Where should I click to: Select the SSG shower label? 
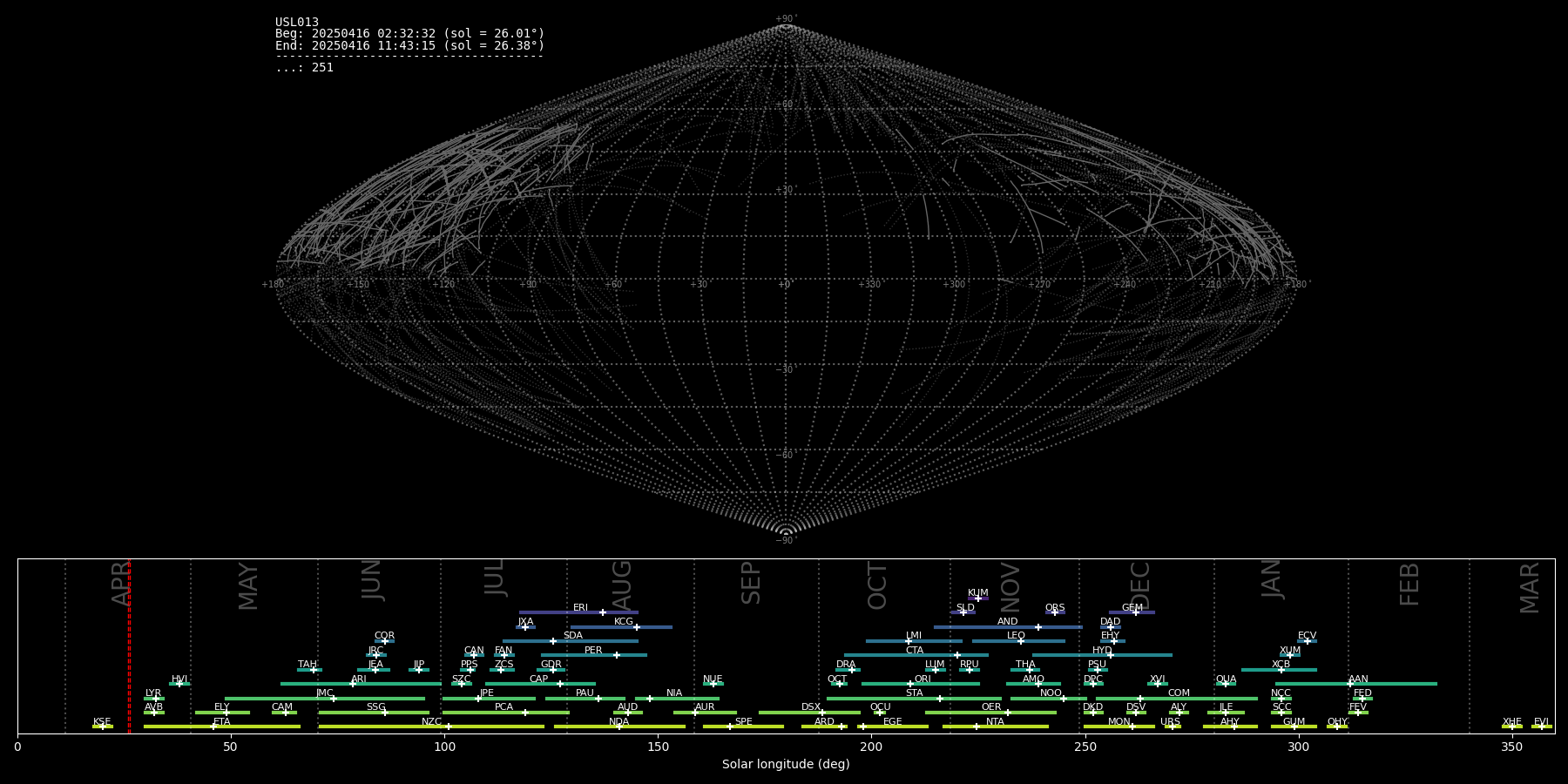pyautogui.click(x=375, y=707)
